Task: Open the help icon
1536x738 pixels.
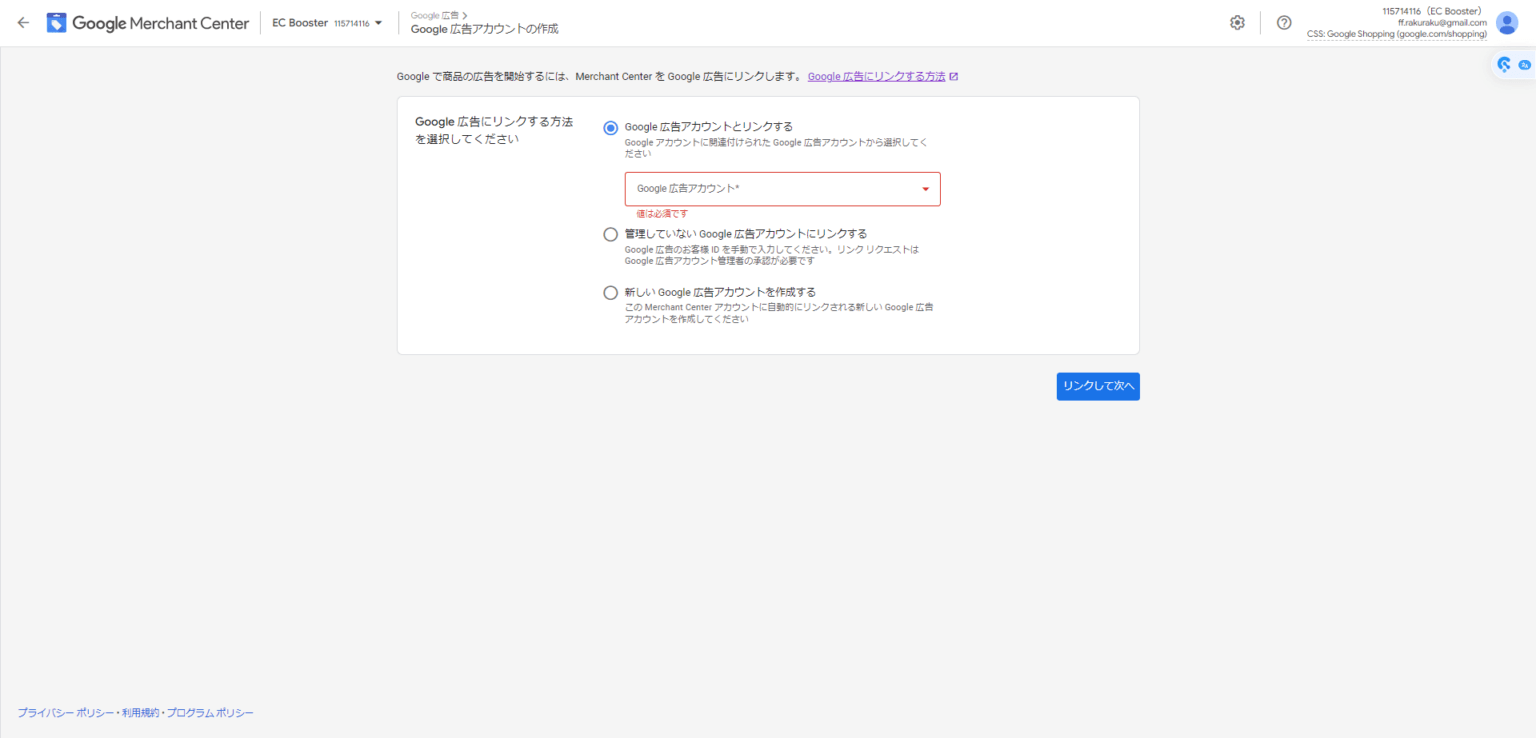Action: pos(1283,22)
